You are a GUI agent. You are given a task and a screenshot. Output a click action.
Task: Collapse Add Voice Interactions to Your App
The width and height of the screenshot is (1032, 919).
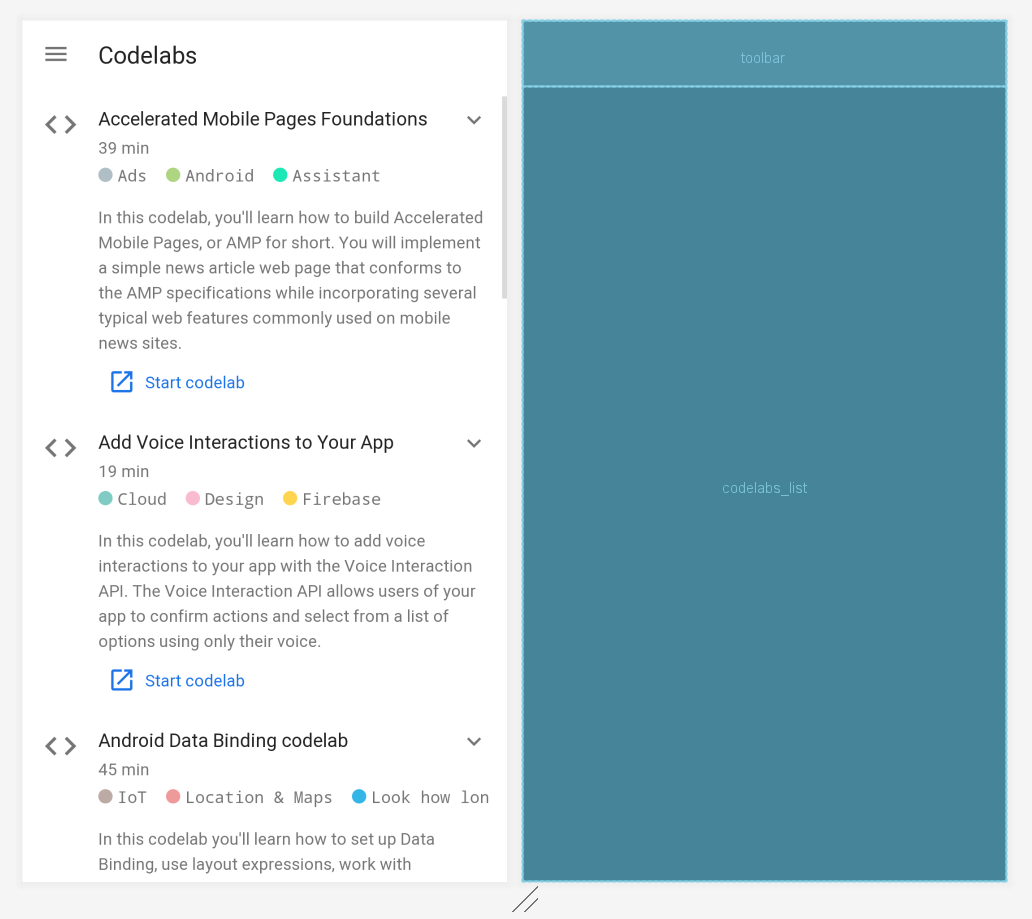(x=474, y=443)
